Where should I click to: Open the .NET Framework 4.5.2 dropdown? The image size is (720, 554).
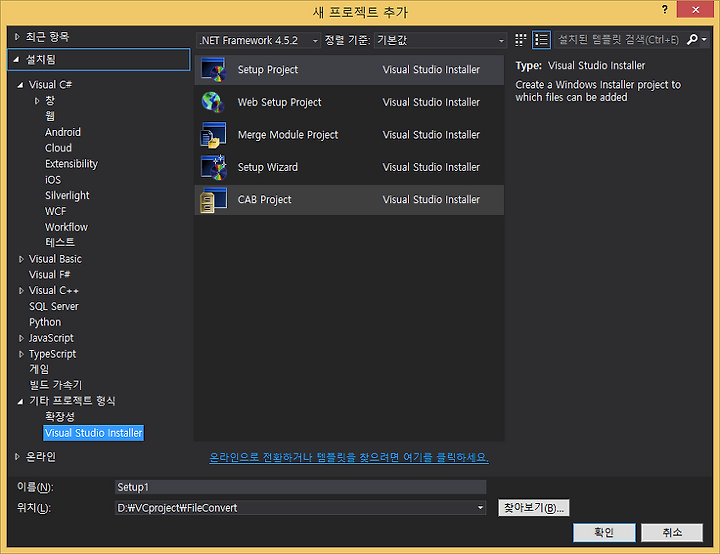coord(259,40)
